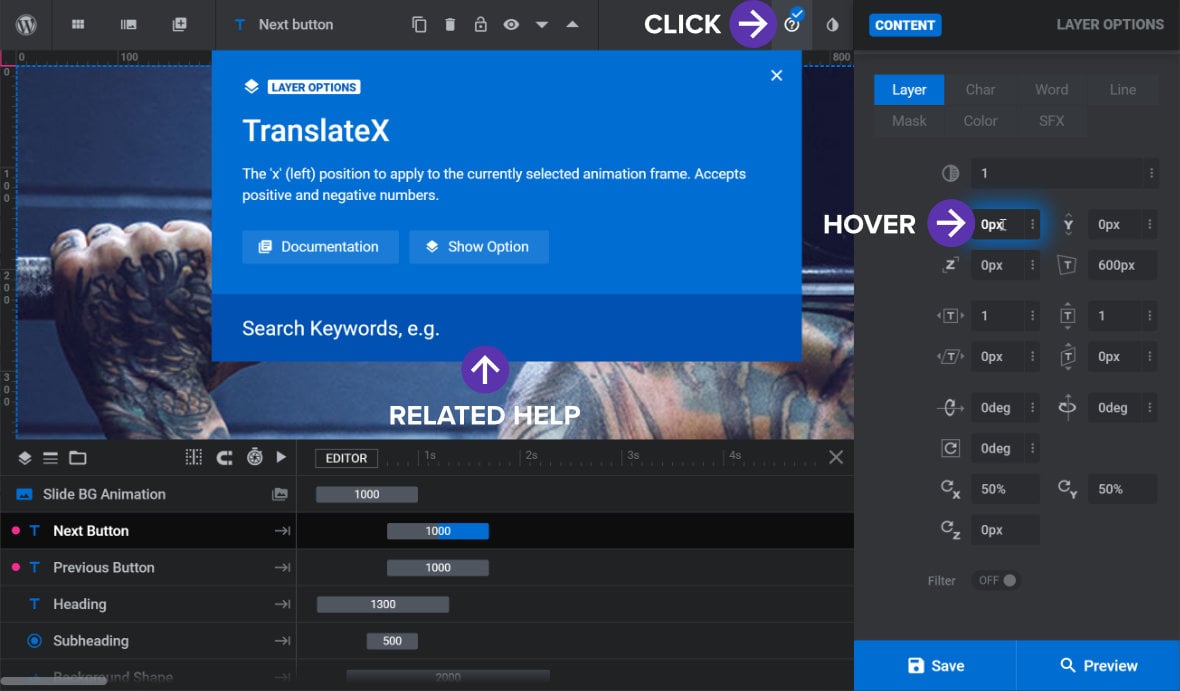Screen dimensions: 1180x691
Task: Switch to the SFX tab
Action: (x=1051, y=121)
